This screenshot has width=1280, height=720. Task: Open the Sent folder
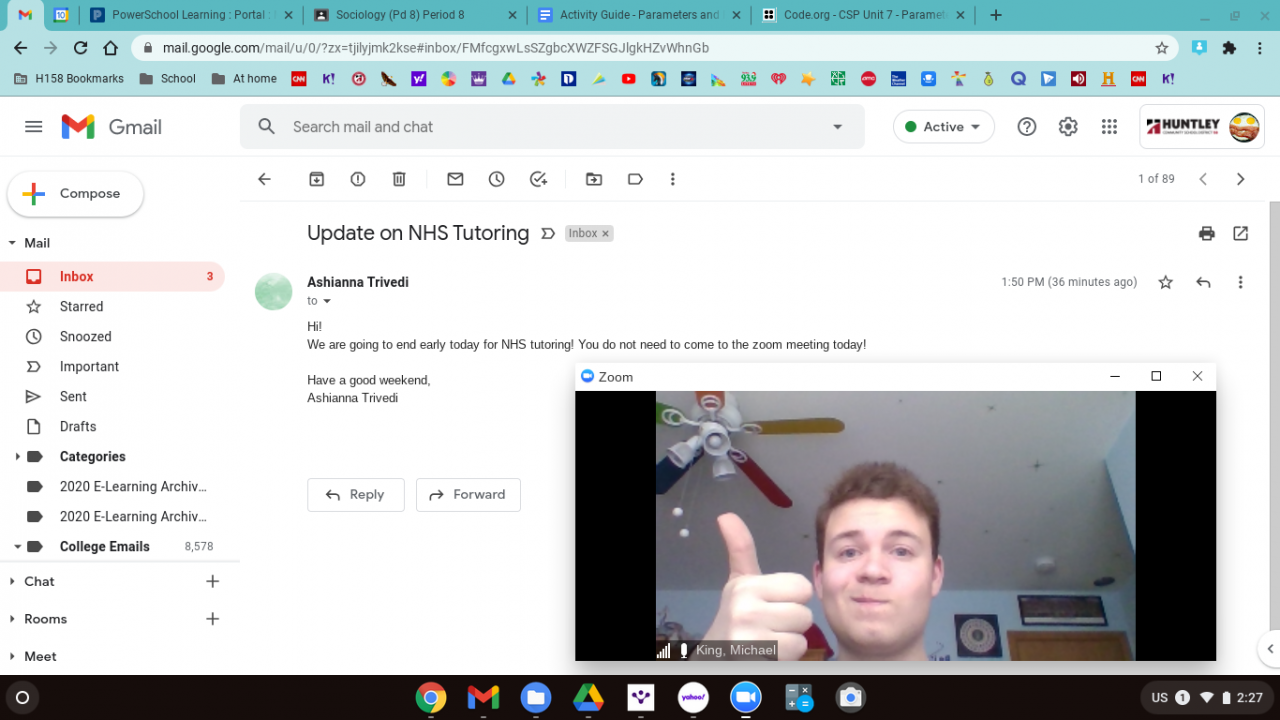point(112,396)
